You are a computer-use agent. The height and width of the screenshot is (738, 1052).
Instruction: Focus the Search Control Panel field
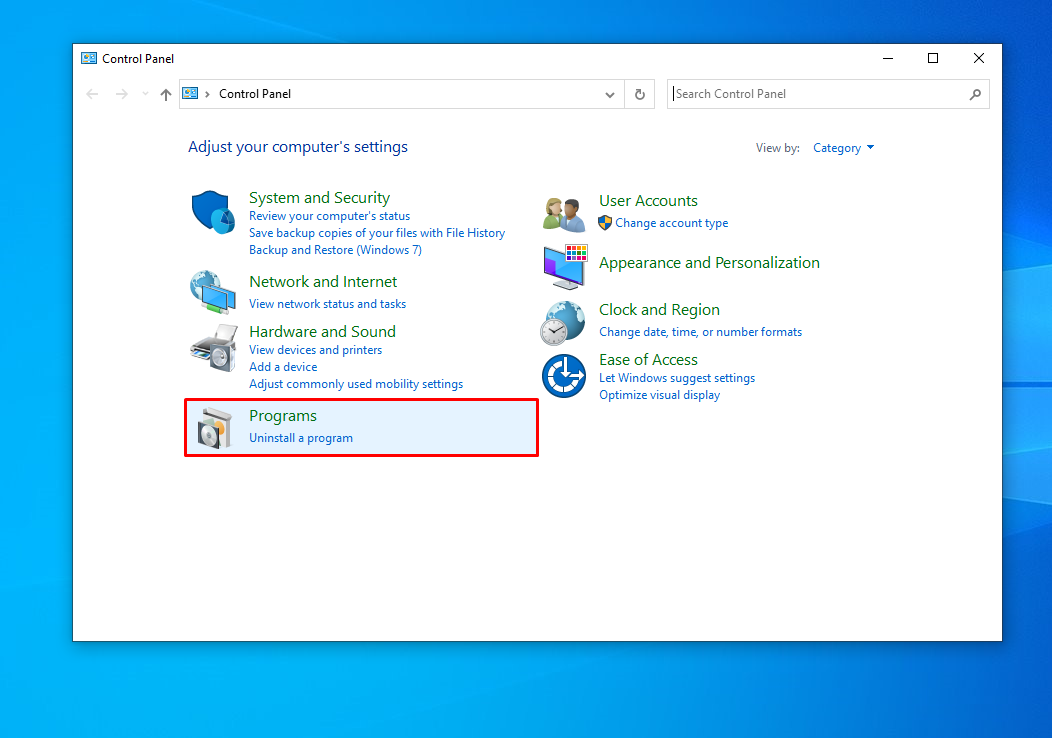click(828, 94)
